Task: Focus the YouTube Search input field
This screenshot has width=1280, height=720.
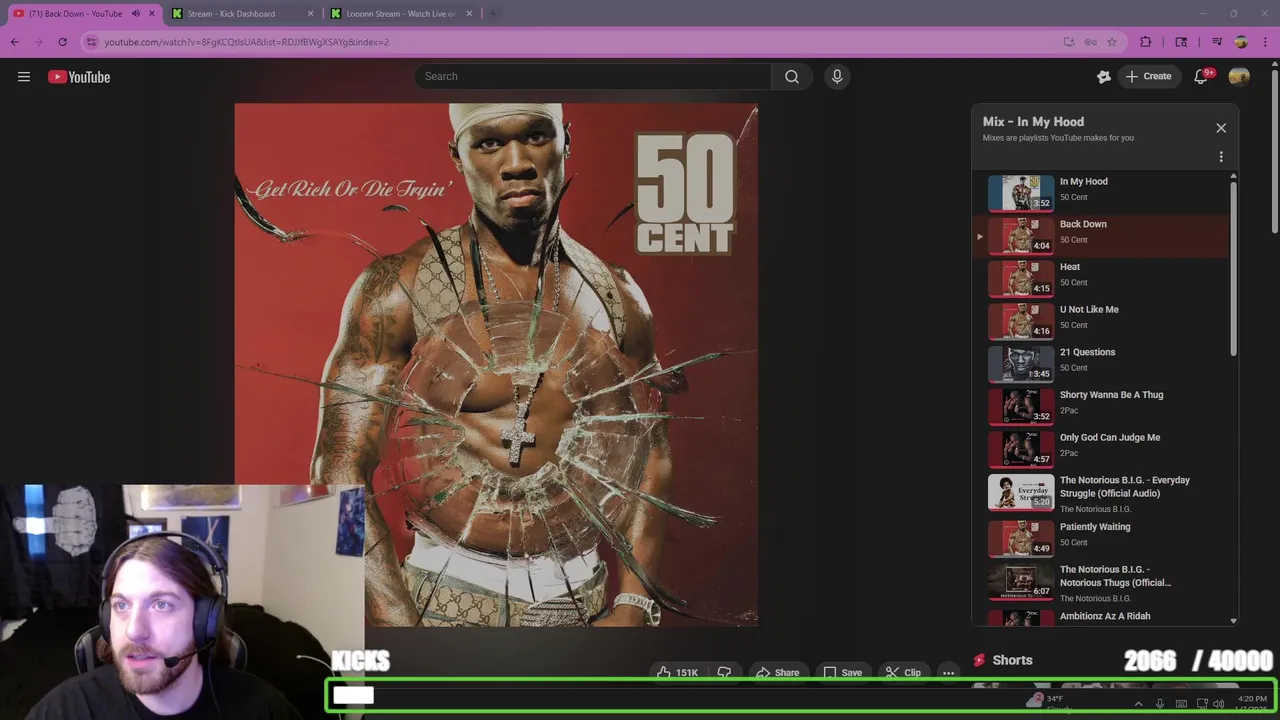Action: pos(592,77)
